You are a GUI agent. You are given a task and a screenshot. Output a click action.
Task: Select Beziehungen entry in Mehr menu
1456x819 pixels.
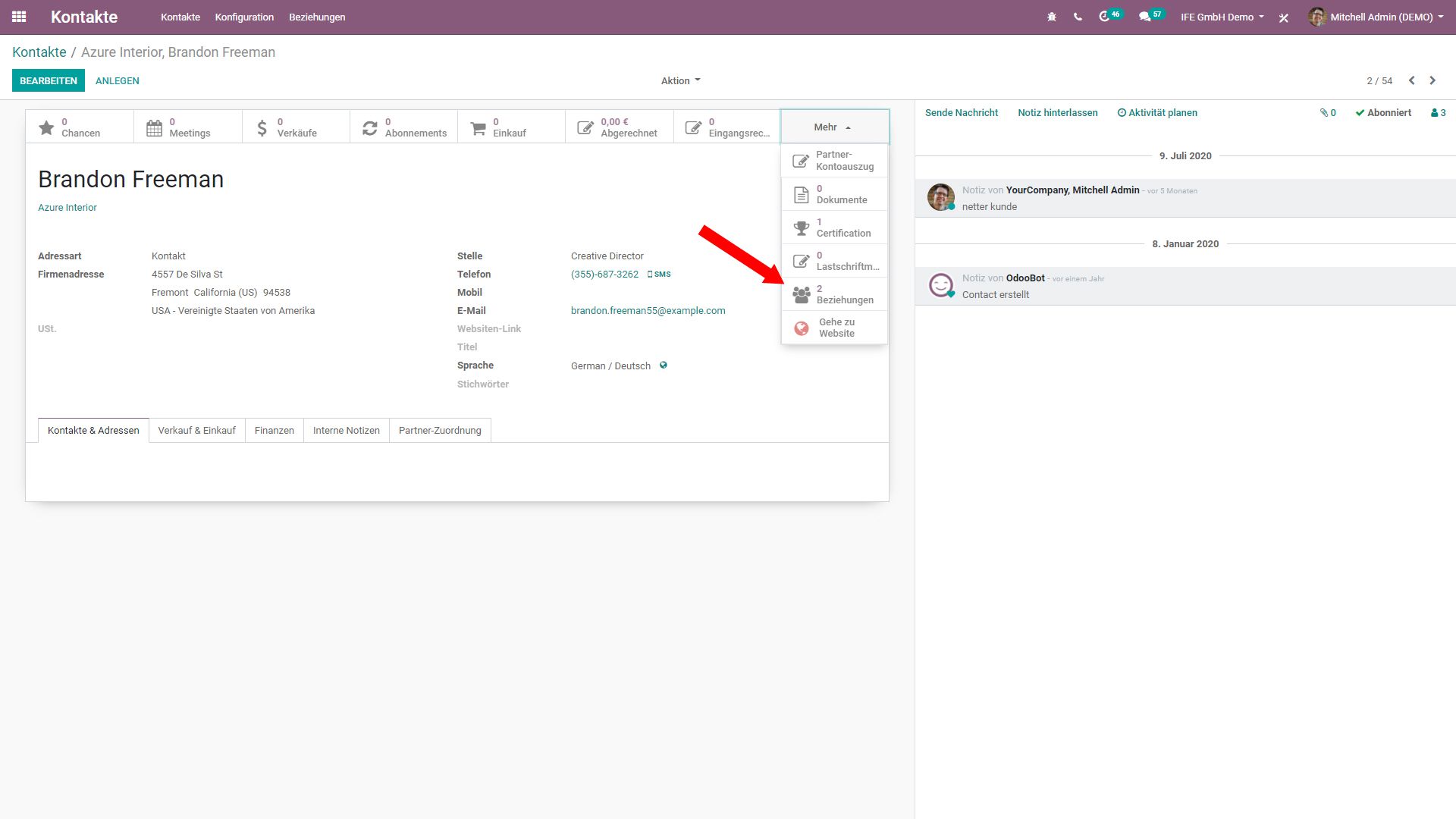[x=834, y=294]
